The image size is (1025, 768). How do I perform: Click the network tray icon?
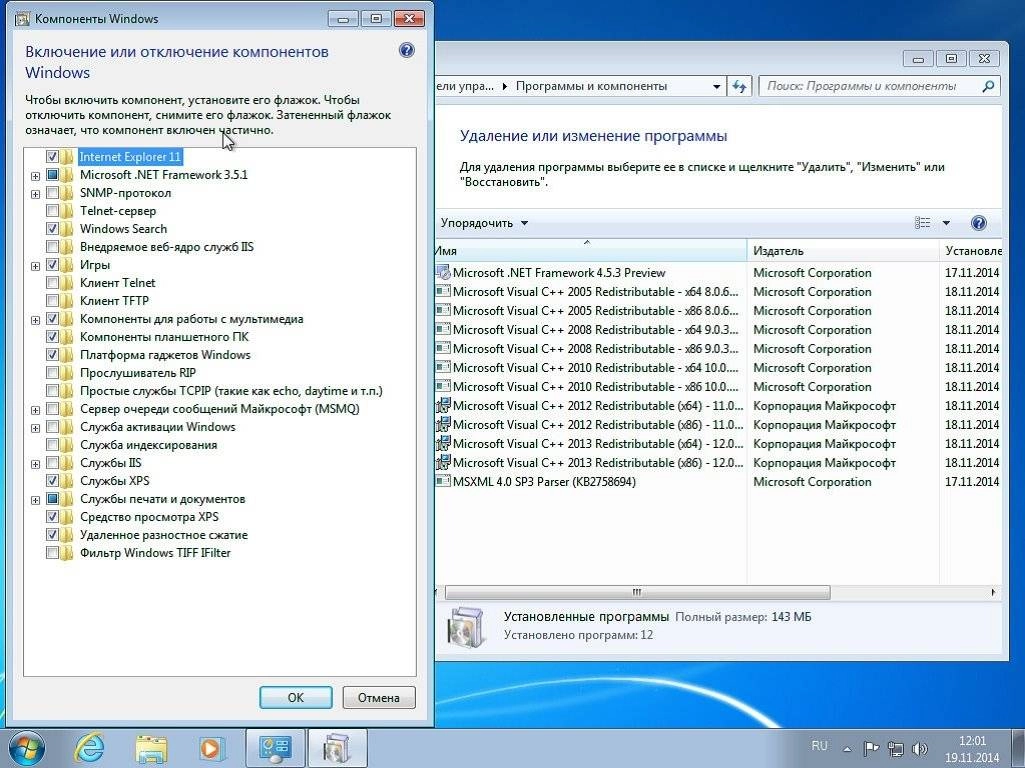[896, 749]
